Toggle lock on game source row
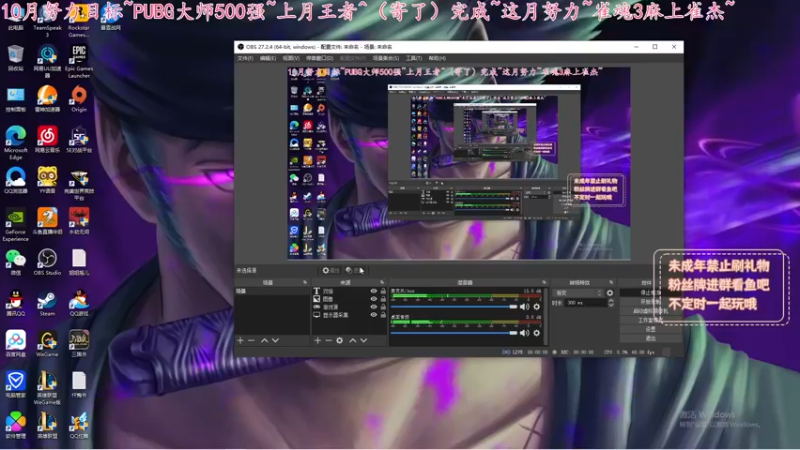Viewport: 800px width, 450px height. click(383, 307)
